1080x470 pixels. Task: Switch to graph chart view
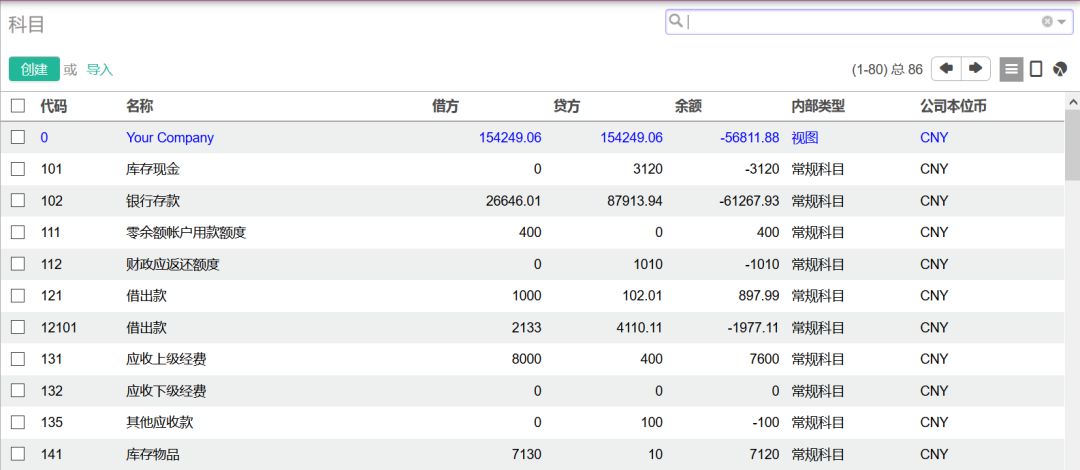pyautogui.click(x=1060, y=69)
